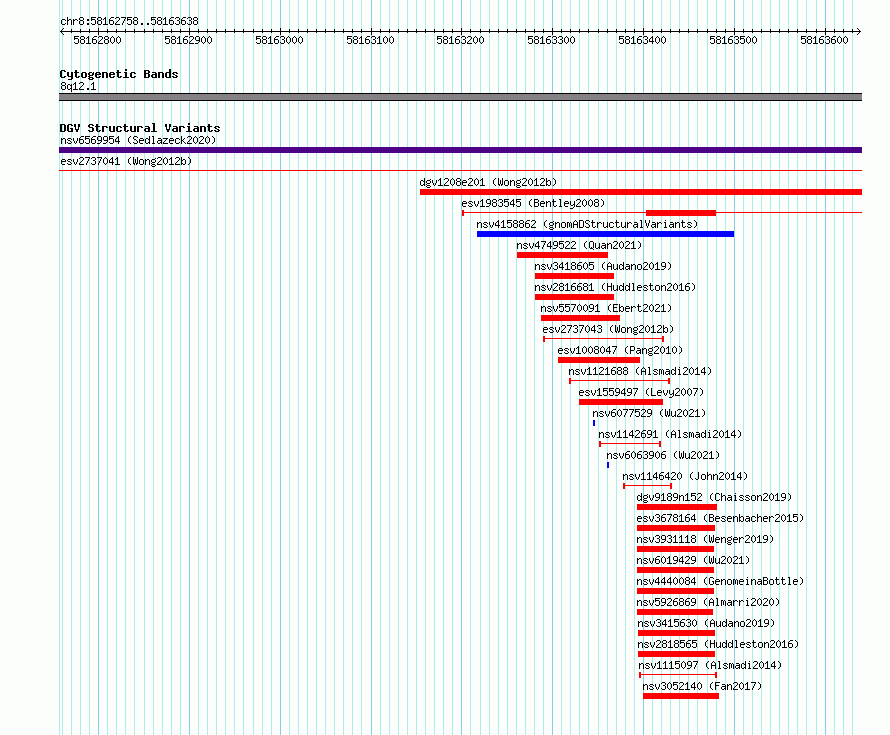Click ruler position 58163100
The image size is (890, 735).
pyautogui.click(x=371, y=40)
